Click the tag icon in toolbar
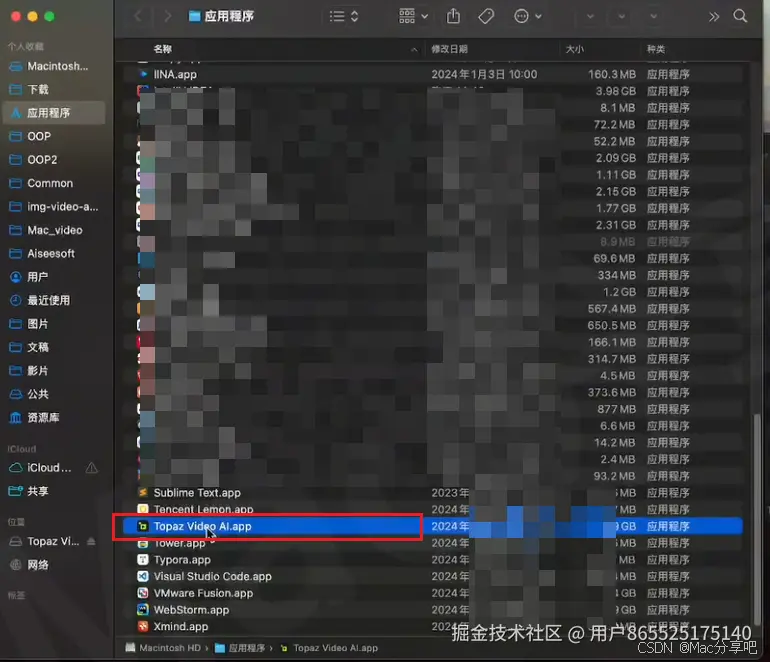The image size is (770, 662). pyautogui.click(x=486, y=16)
